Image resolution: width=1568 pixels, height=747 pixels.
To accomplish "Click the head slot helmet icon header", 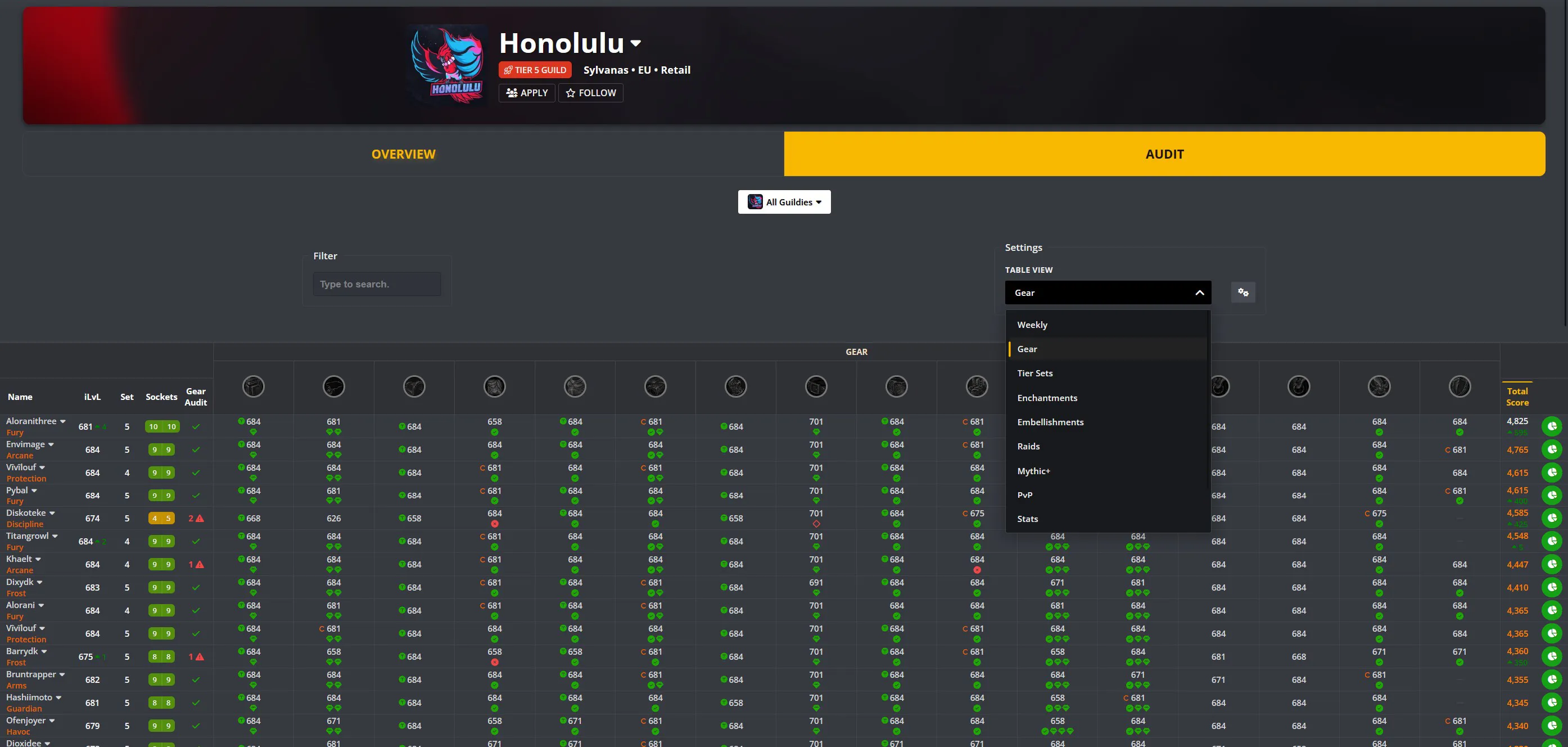I will (253, 386).
